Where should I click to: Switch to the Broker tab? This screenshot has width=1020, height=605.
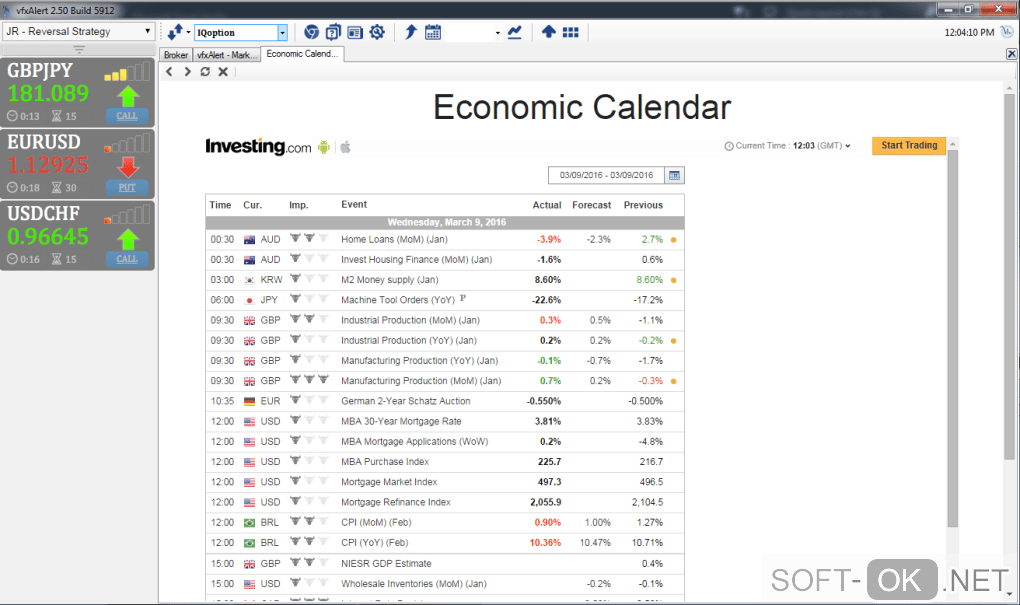[176, 55]
